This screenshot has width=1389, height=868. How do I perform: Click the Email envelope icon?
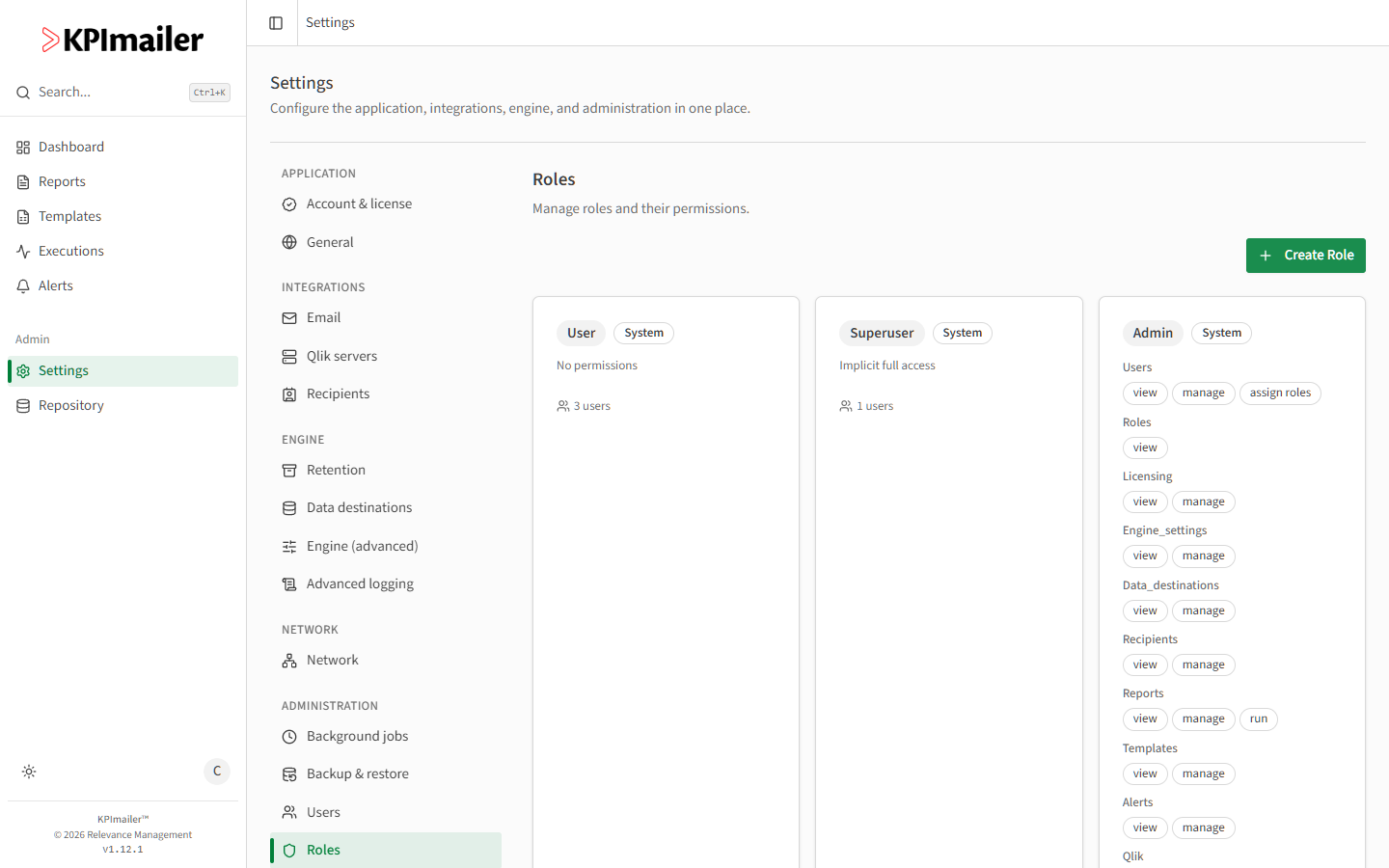pyautogui.click(x=289, y=318)
